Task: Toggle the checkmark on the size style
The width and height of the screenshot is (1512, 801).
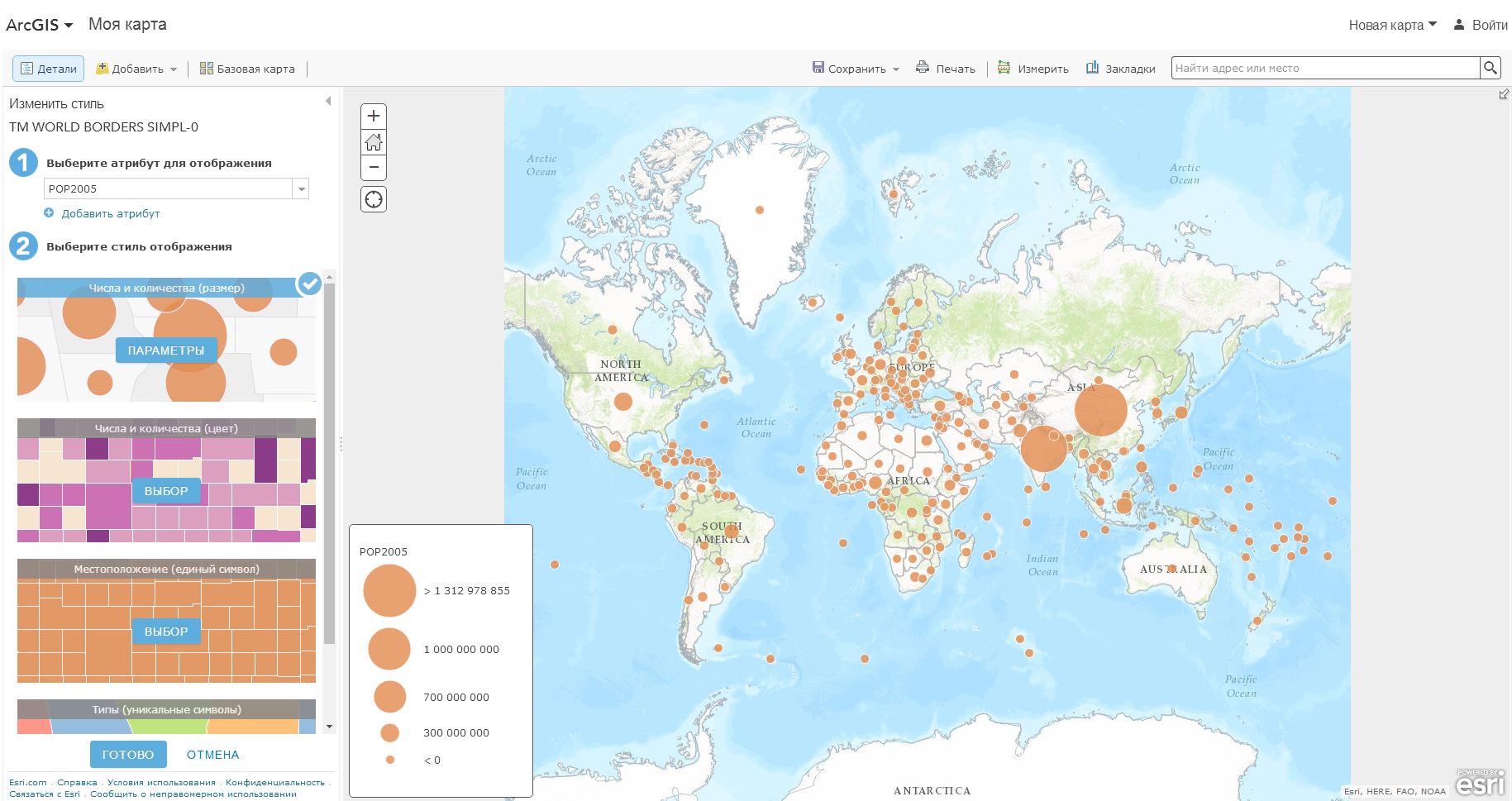Action: pos(309,284)
